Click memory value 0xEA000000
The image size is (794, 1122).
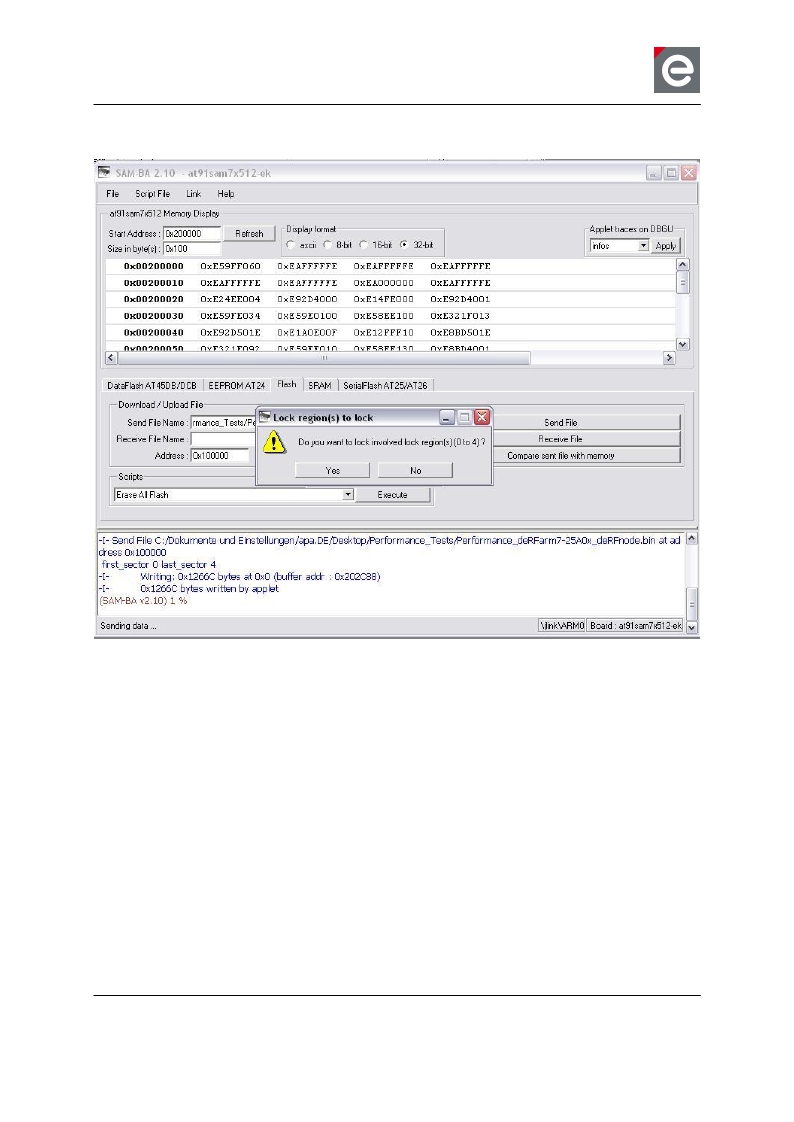[x=383, y=283]
